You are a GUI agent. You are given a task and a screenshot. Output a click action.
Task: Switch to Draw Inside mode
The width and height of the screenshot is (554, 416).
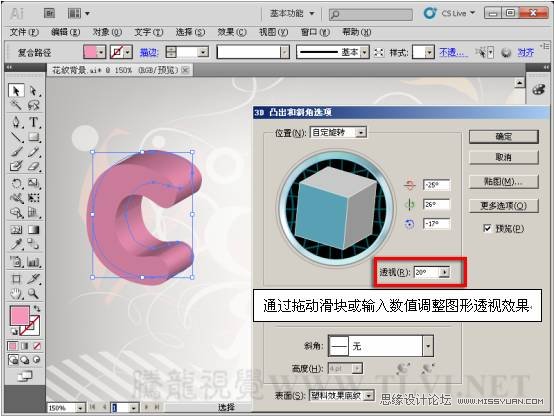[x=37, y=360]
